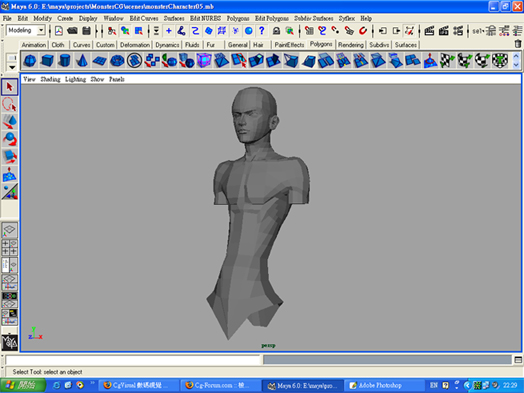Viewport: 524px width, 393px height.
Task: Click the EN language indicator in tray
Action: (x=433, y=385)
